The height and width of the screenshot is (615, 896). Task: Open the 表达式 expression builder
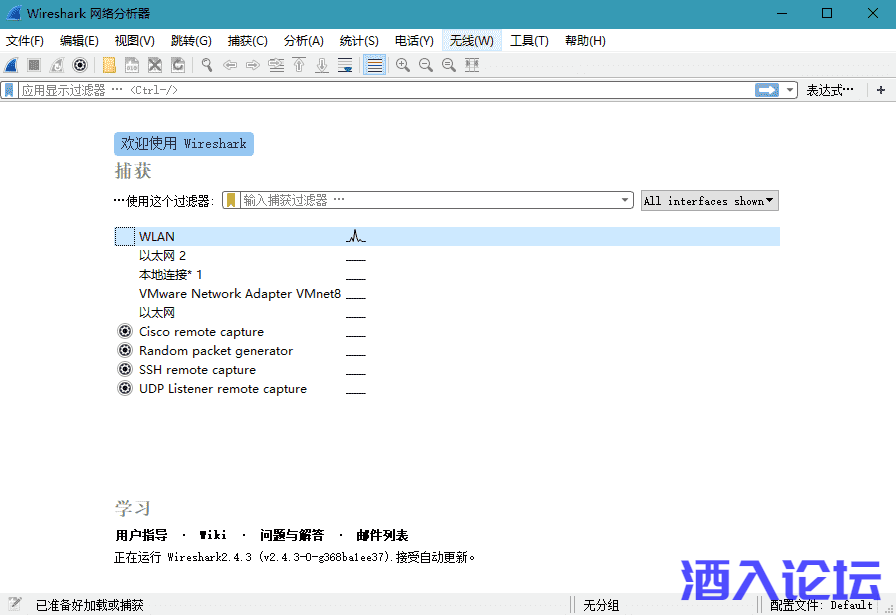tap(830, 90)
